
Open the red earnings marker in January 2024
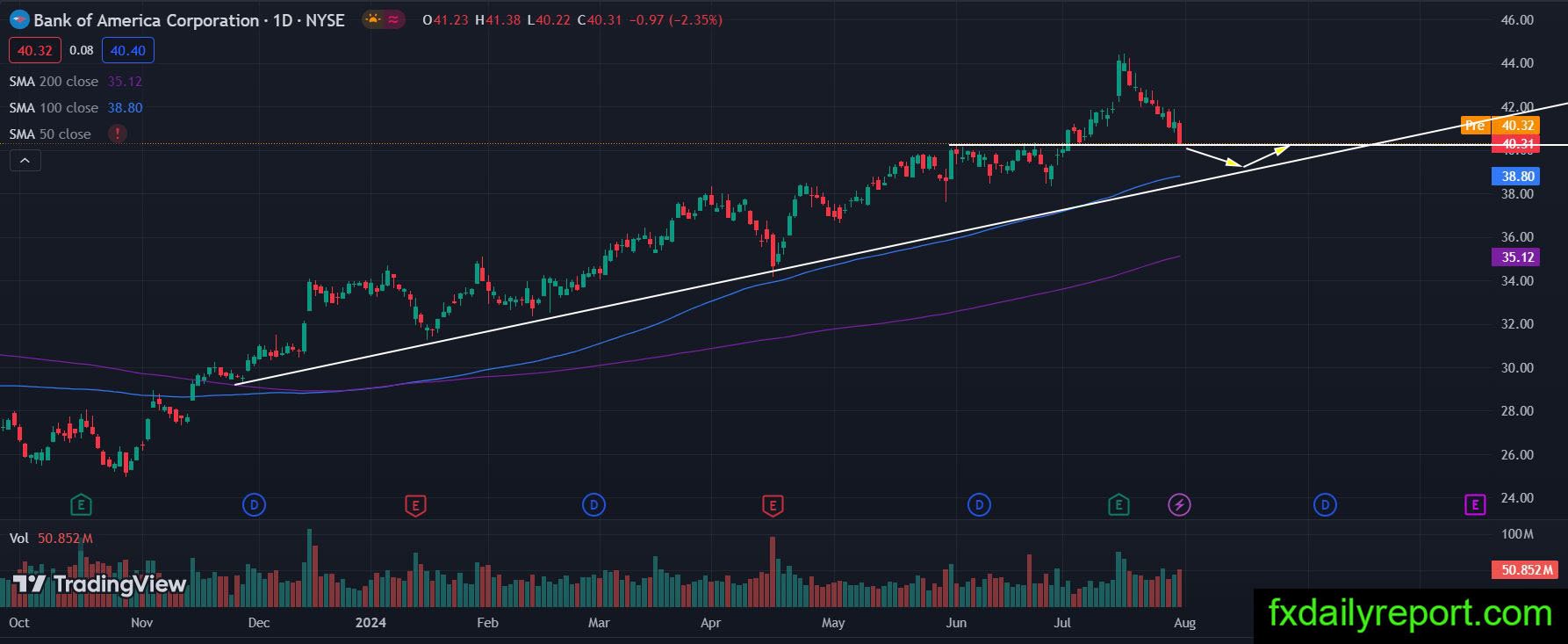pyautogui.click(x=415, y=504)
